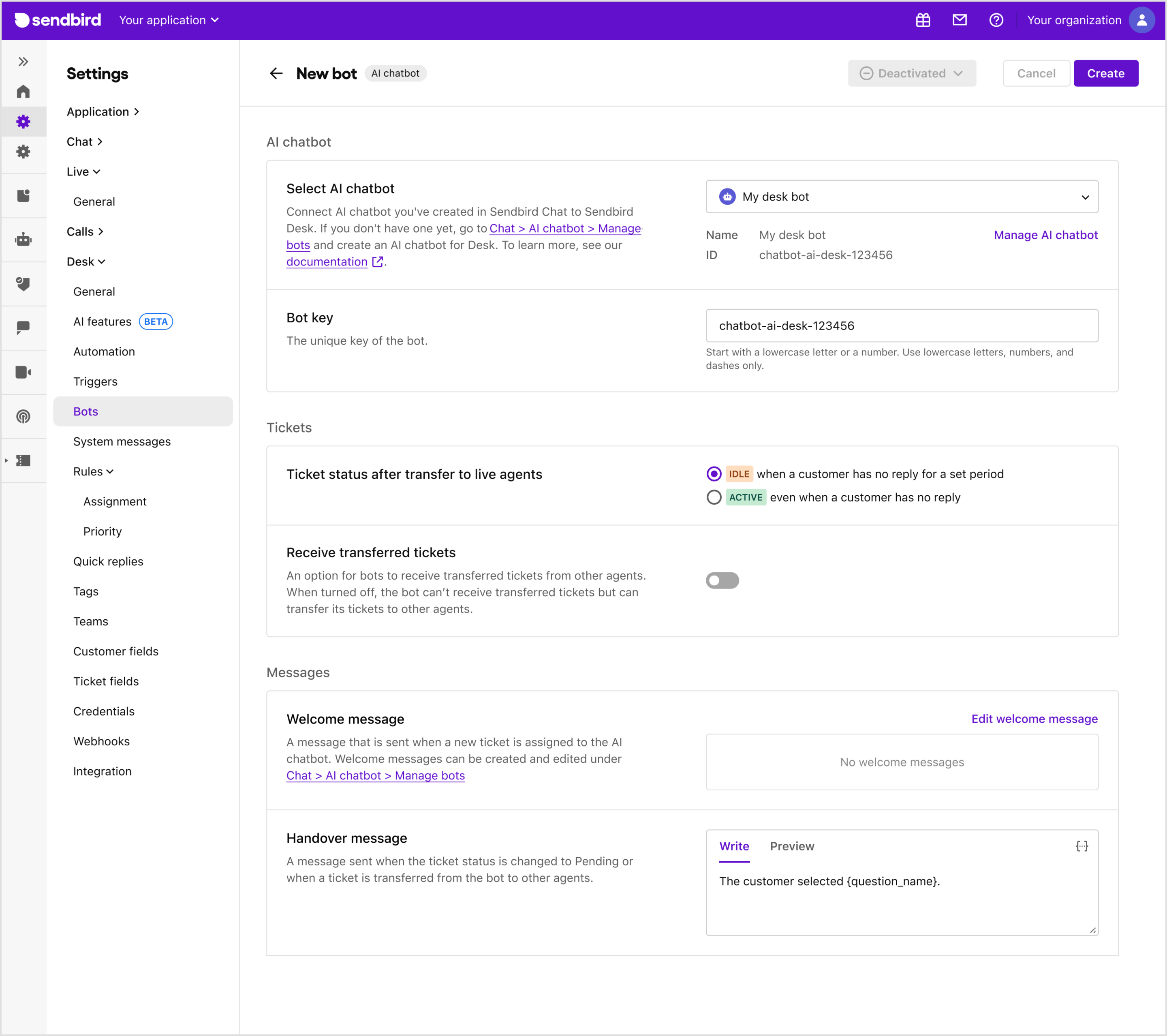
Task: Click the help question mark icon
Action: (x=996, y=20)
